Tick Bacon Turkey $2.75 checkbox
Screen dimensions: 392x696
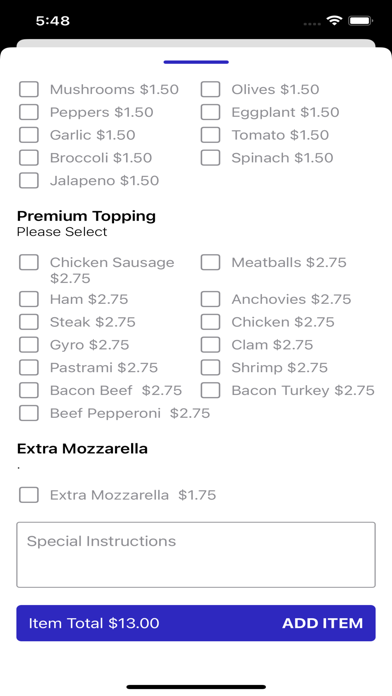click(210, 390)
